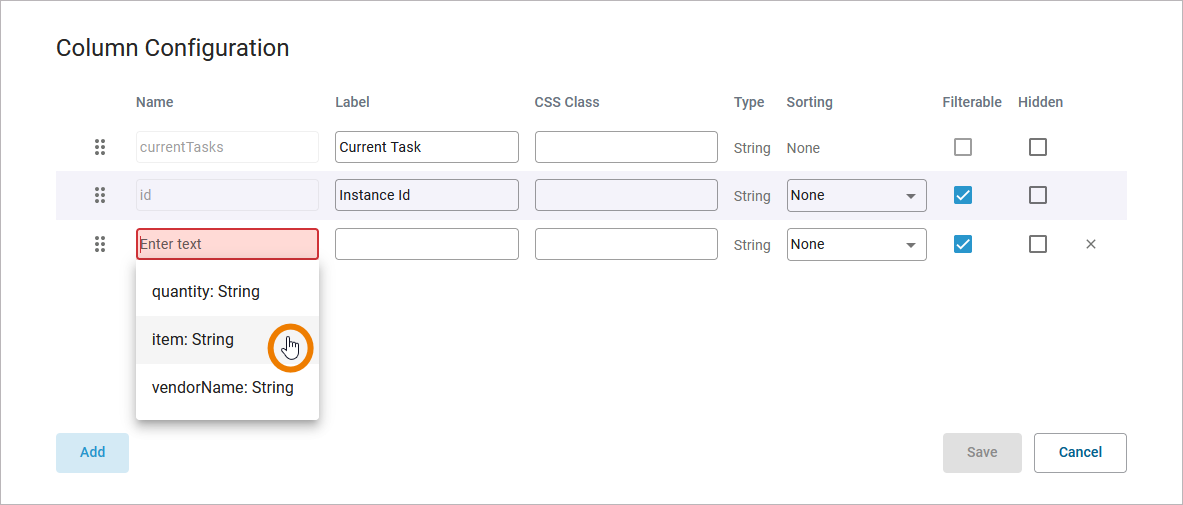Click the drag handle for currentTasks row
This screenshot has height=505, width=1183.
coord(100,147)
